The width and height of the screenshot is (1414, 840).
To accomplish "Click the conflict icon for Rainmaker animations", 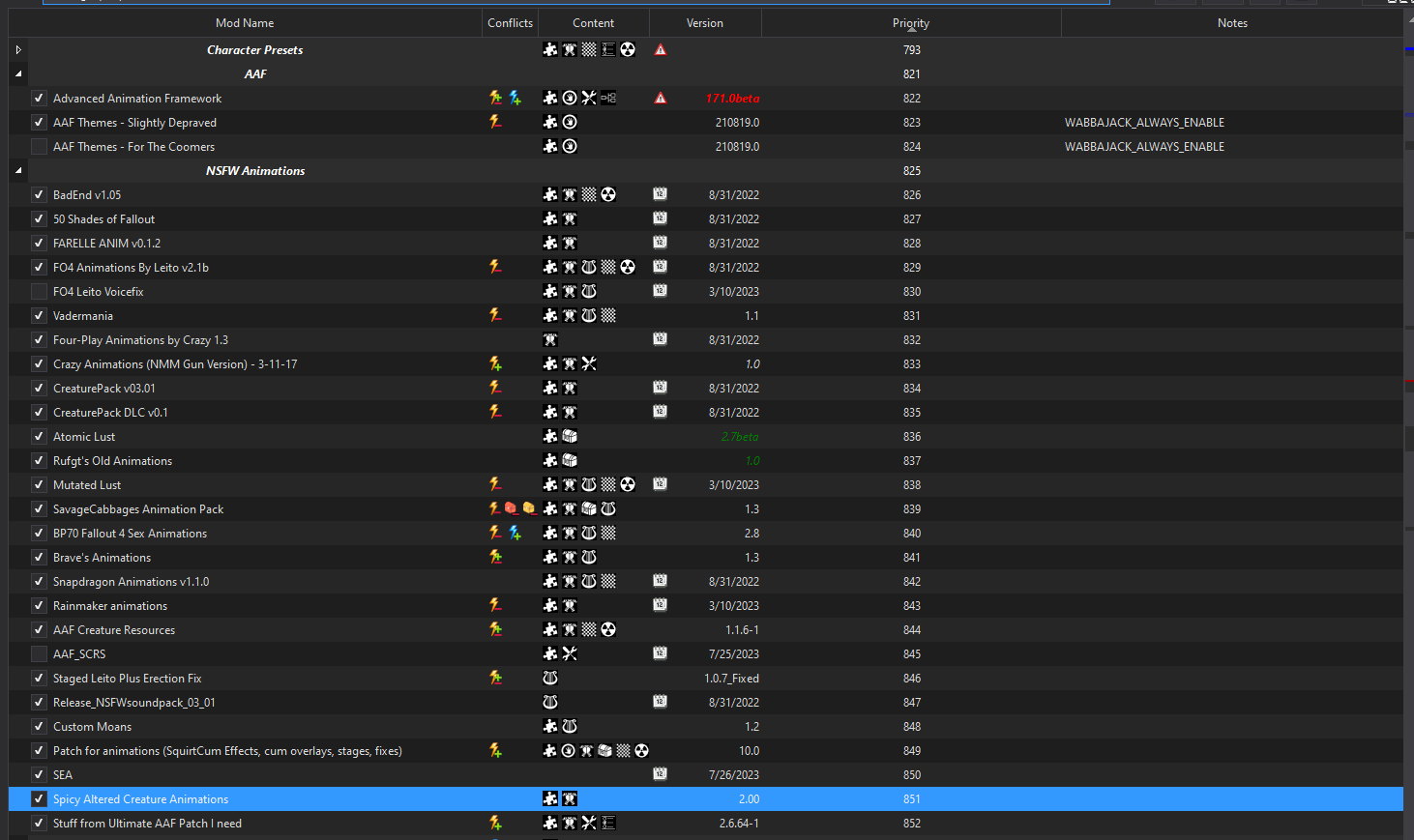I will click(x=495, y=605).
